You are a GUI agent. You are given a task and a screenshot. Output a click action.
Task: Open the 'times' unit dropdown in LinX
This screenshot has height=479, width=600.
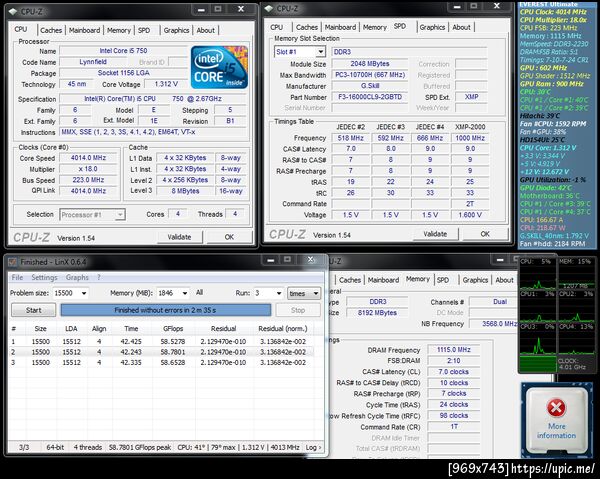pyautogui.click(x=304, y=293)
